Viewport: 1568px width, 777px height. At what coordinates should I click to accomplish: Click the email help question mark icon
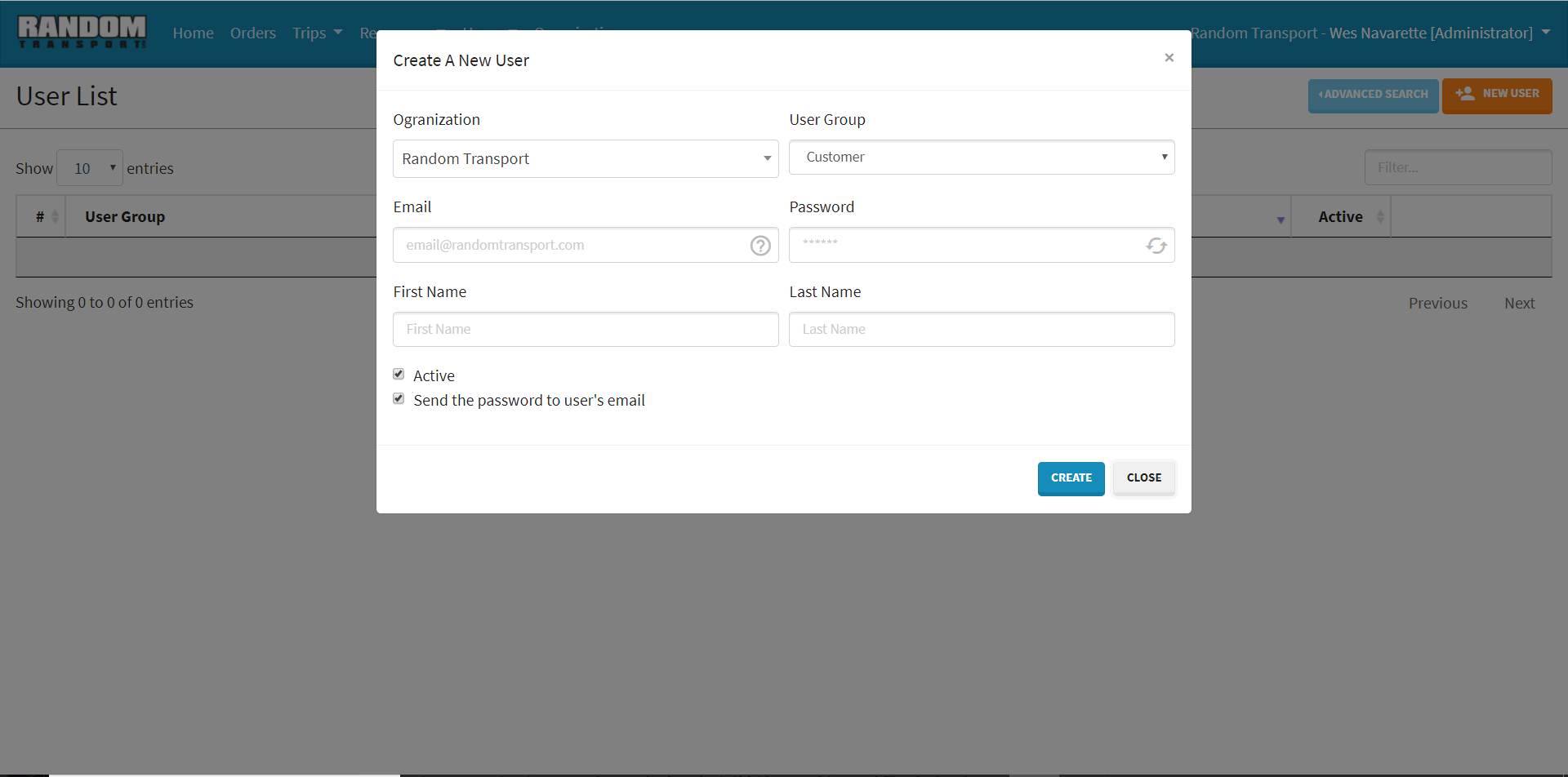pyautogui.click(x=760, y=246)
